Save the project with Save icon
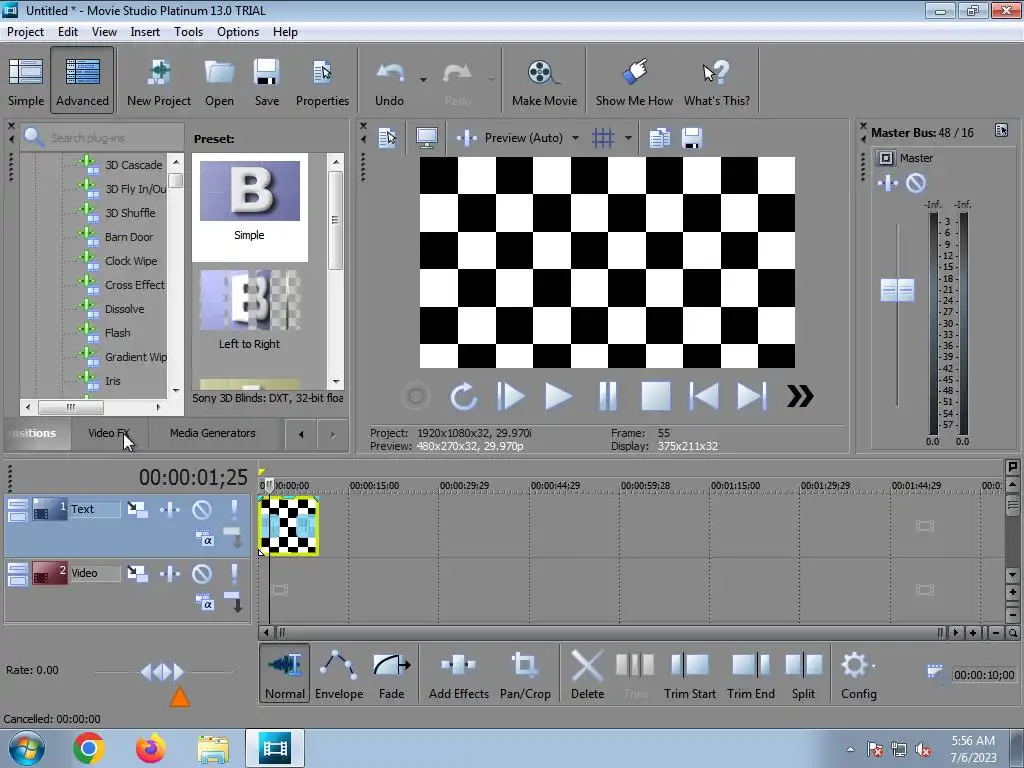Screen dimensions: 1024x768 (266, 81)
